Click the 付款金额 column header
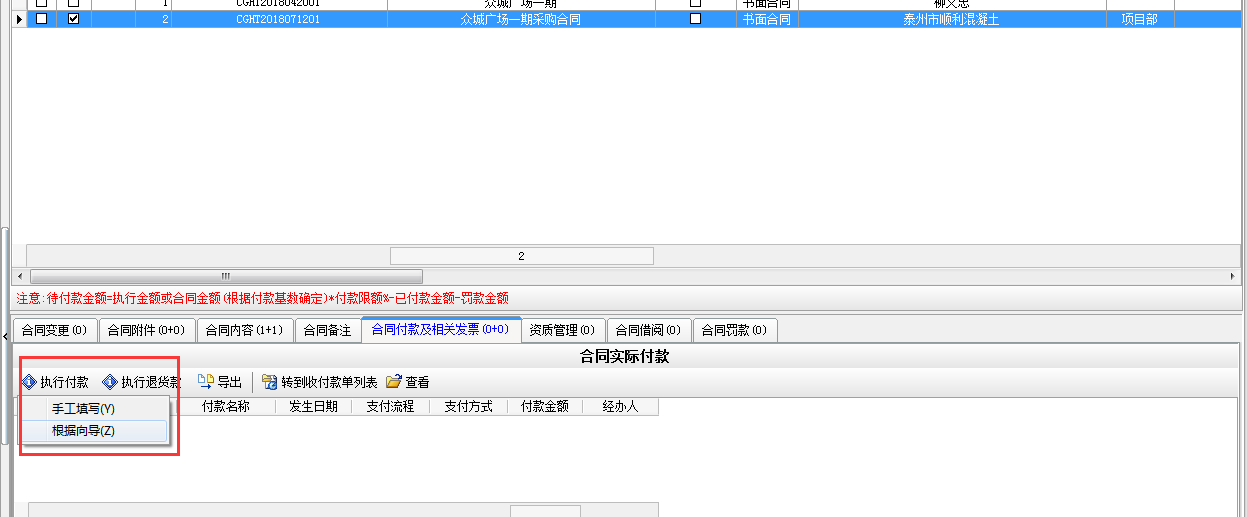 (x=545, y=407)
